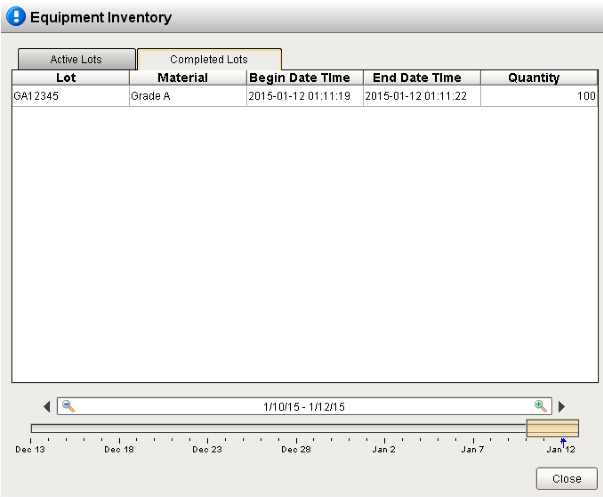Click the blue marker at Jan 12
The width and height of the screenshot is (603, 498).
click(563, 440)
